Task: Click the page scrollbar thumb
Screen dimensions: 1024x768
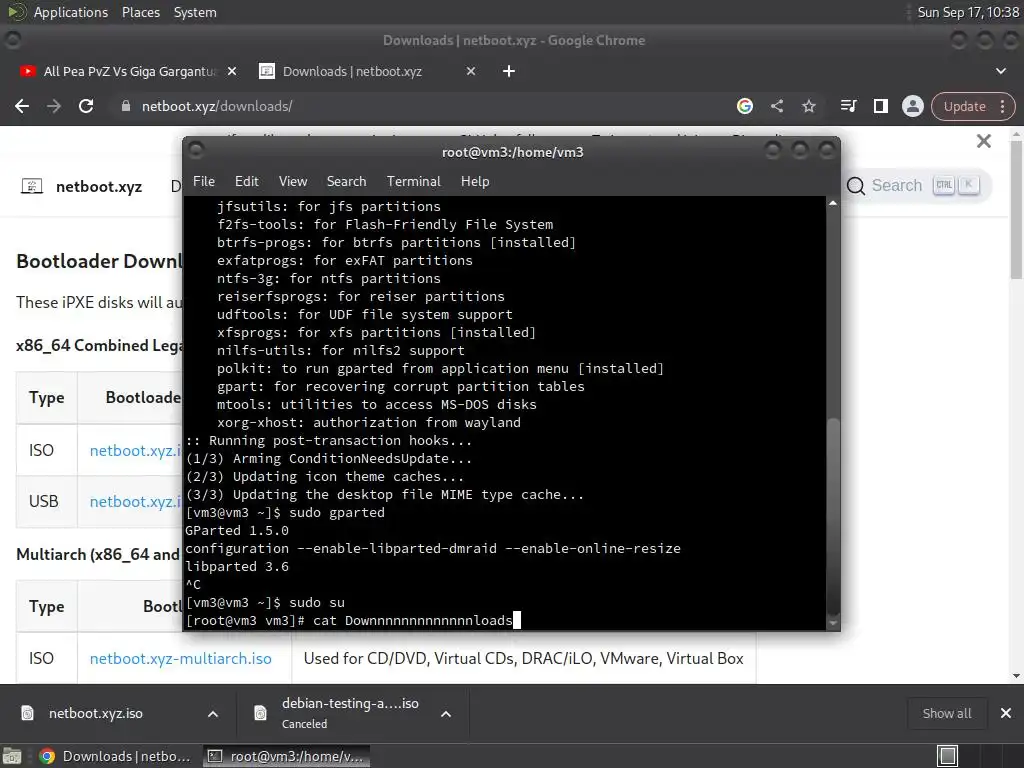Action: [1016, 209]
